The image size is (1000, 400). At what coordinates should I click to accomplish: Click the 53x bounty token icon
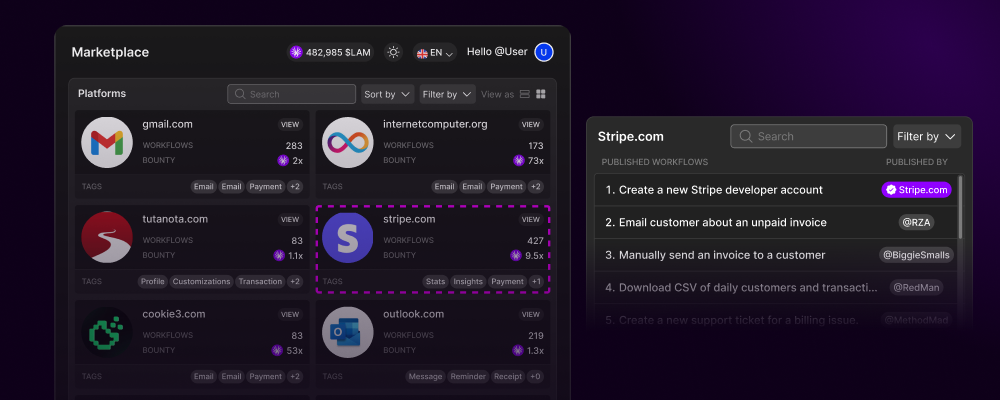277,350
